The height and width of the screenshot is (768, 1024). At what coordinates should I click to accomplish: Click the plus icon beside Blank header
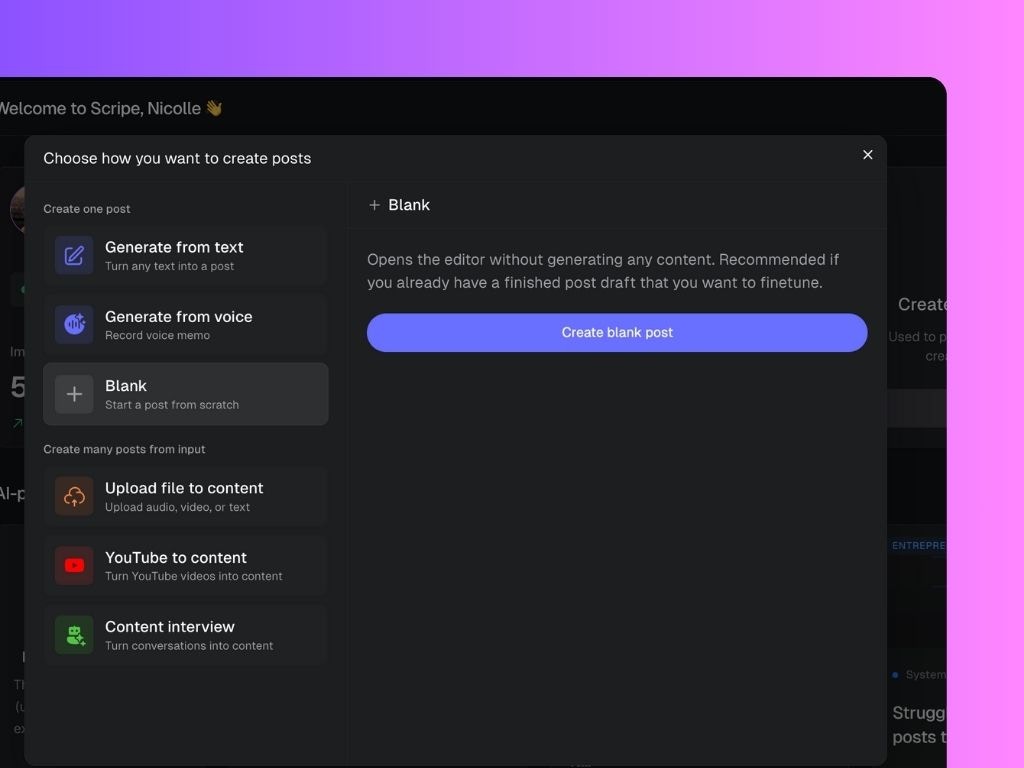pyautogui.click(x=374, y=205)
